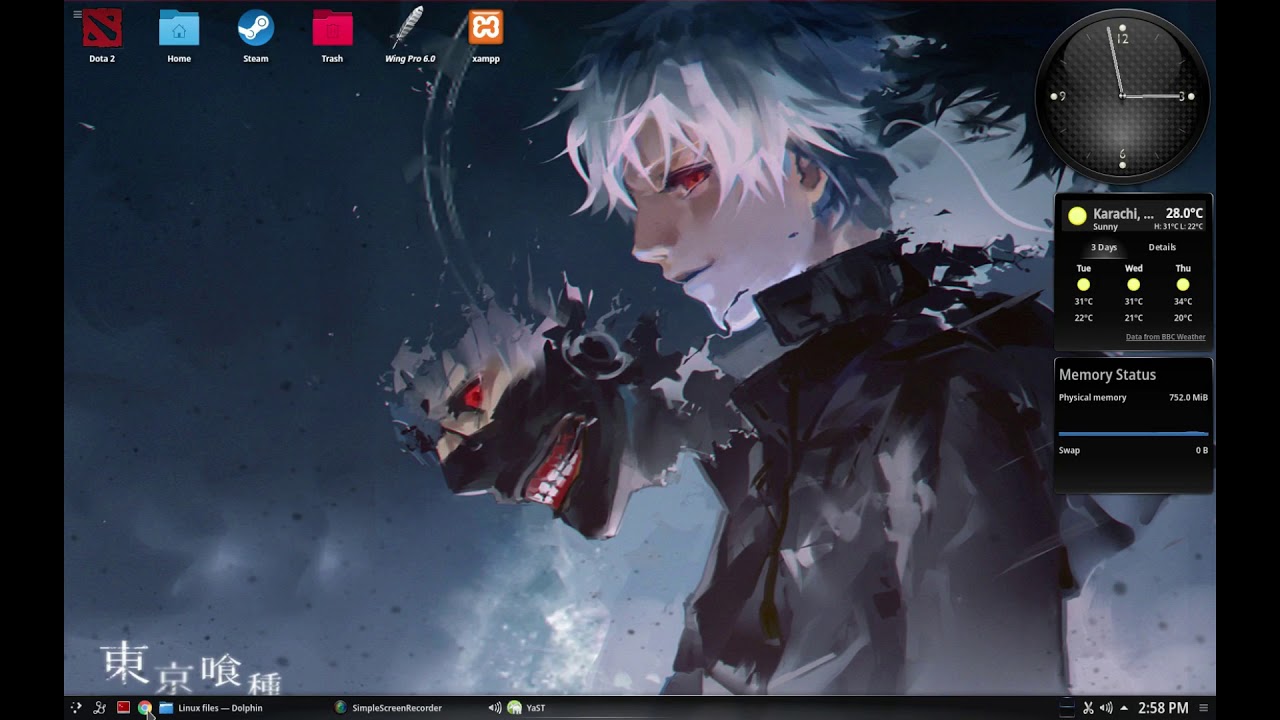Open the virtual desktop pager
Screen dimensions: 1280x720
(x=1067, y=708)
